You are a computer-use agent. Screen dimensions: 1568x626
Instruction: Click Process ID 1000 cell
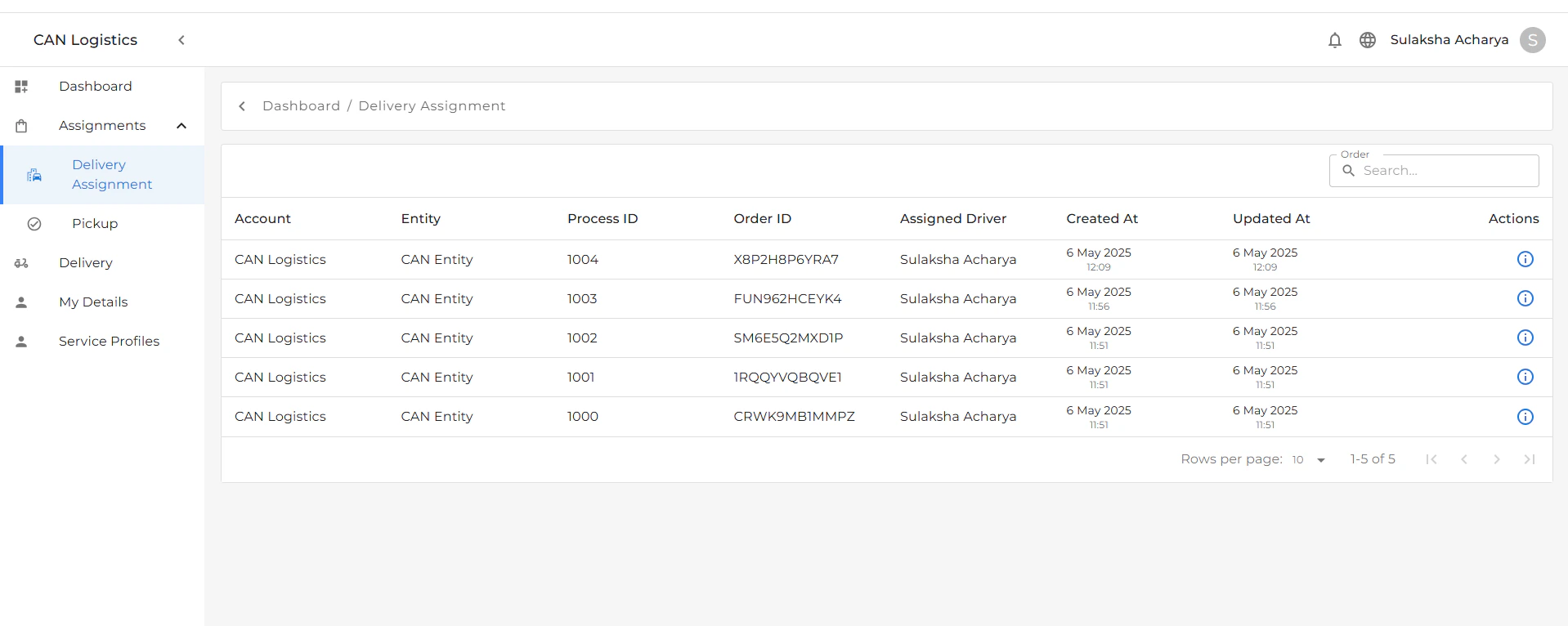(x=583, y=417)
